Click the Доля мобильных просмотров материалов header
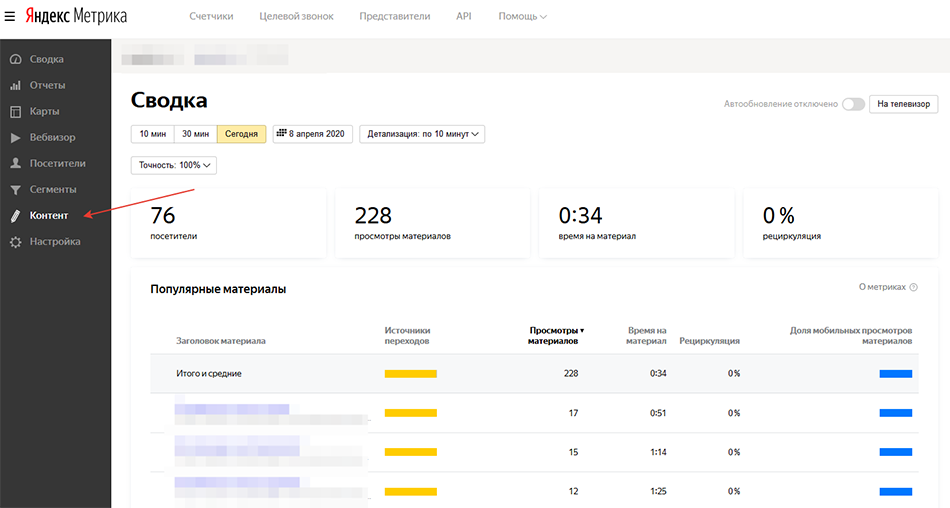Image resolution: width=950 pixels, height=508 pixels. (x=851, y=335)
